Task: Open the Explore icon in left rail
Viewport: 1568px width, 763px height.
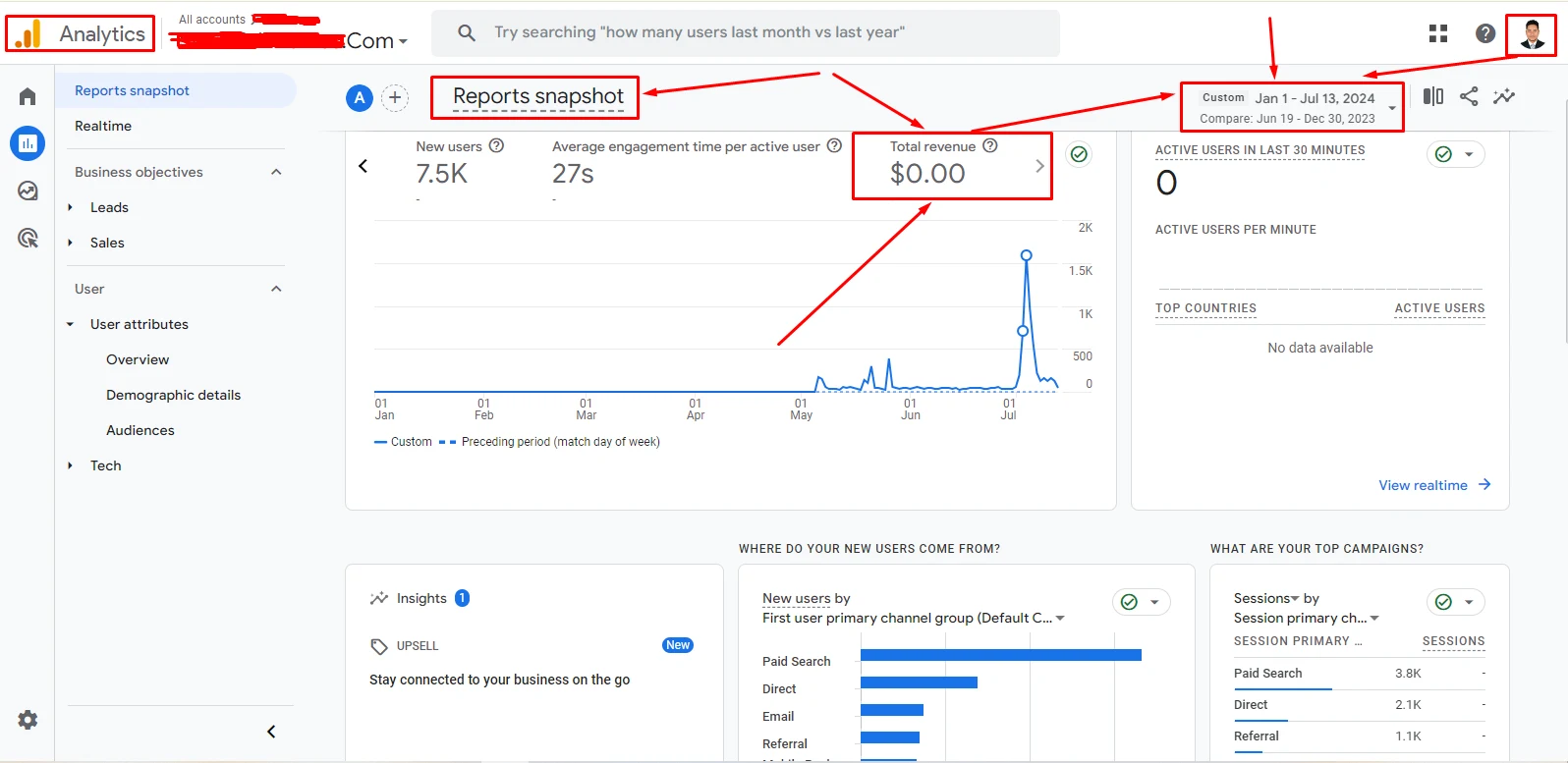Action: (x=28, y=191)
